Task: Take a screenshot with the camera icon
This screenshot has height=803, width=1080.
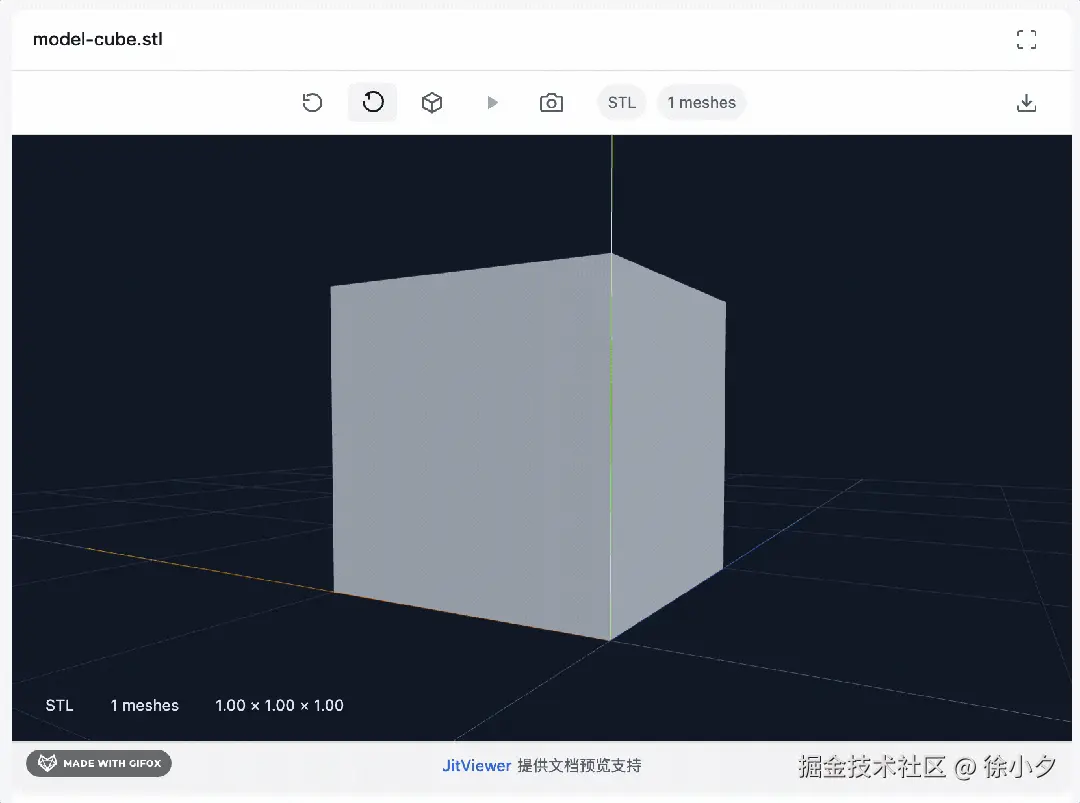Action: (x=551, y=103)
